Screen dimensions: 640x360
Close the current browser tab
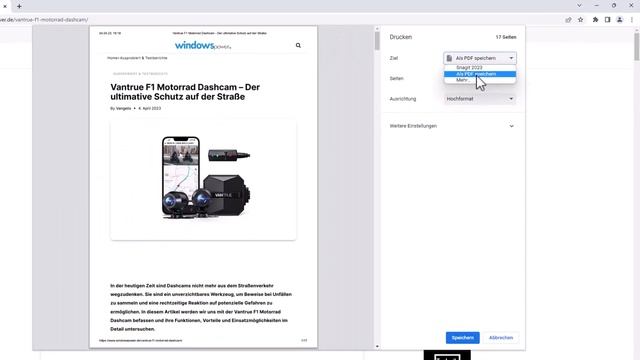tap(5, 6)
